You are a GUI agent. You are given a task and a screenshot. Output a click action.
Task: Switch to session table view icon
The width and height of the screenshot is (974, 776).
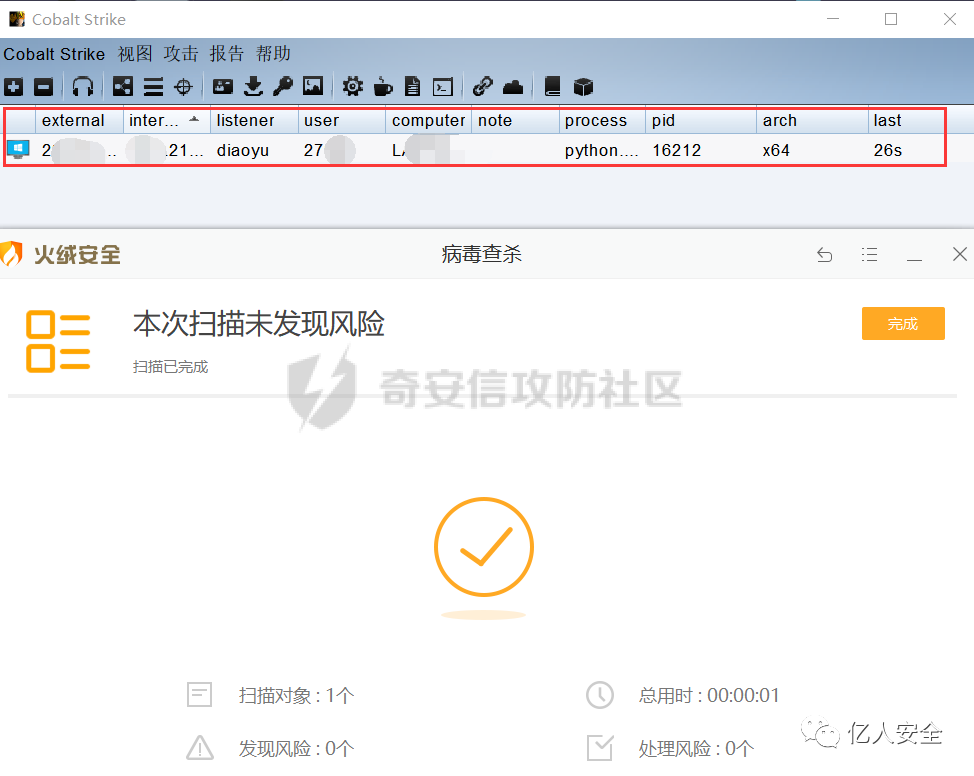[153, 87]
